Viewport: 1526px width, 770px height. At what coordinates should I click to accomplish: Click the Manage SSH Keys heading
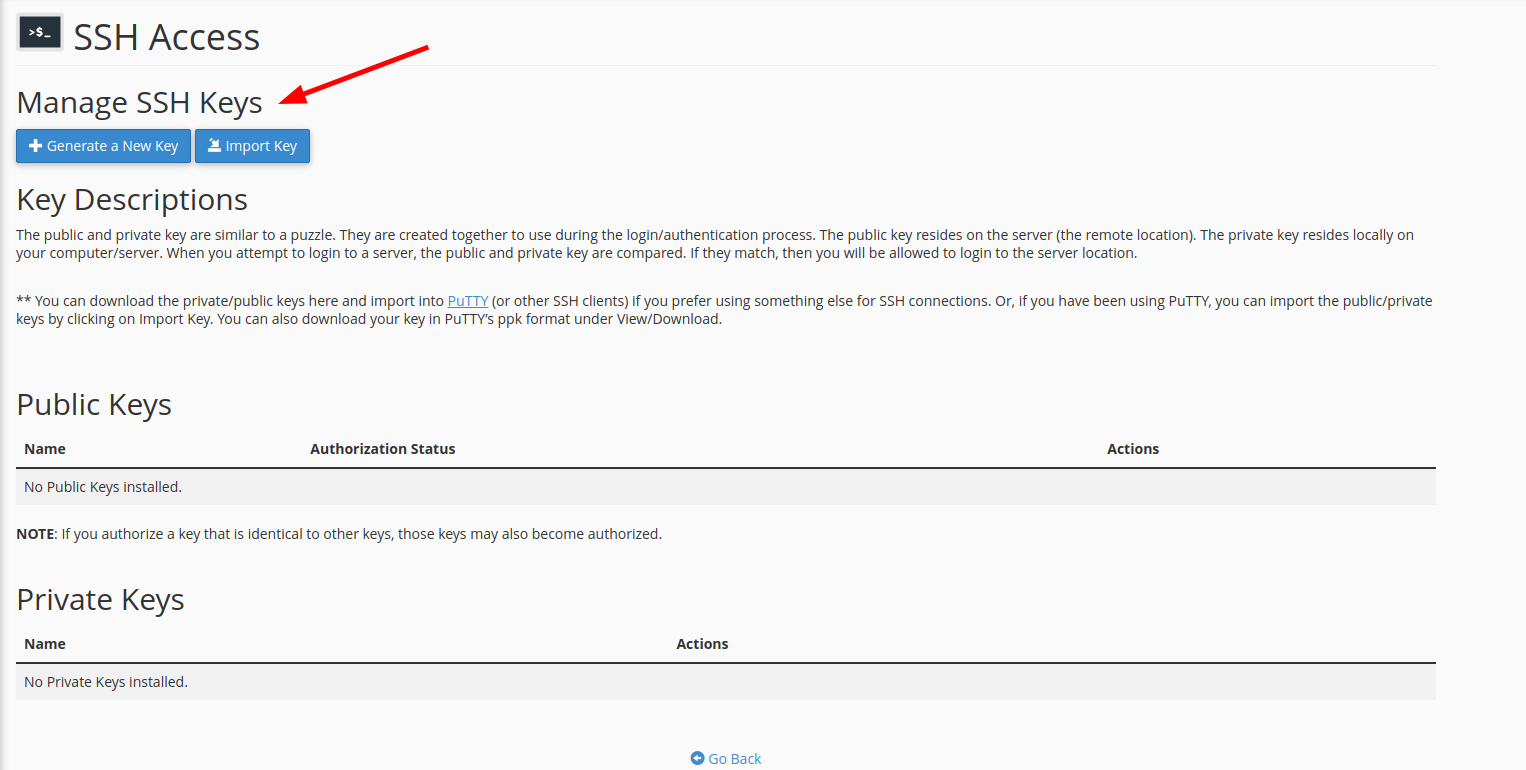[140, 103]
